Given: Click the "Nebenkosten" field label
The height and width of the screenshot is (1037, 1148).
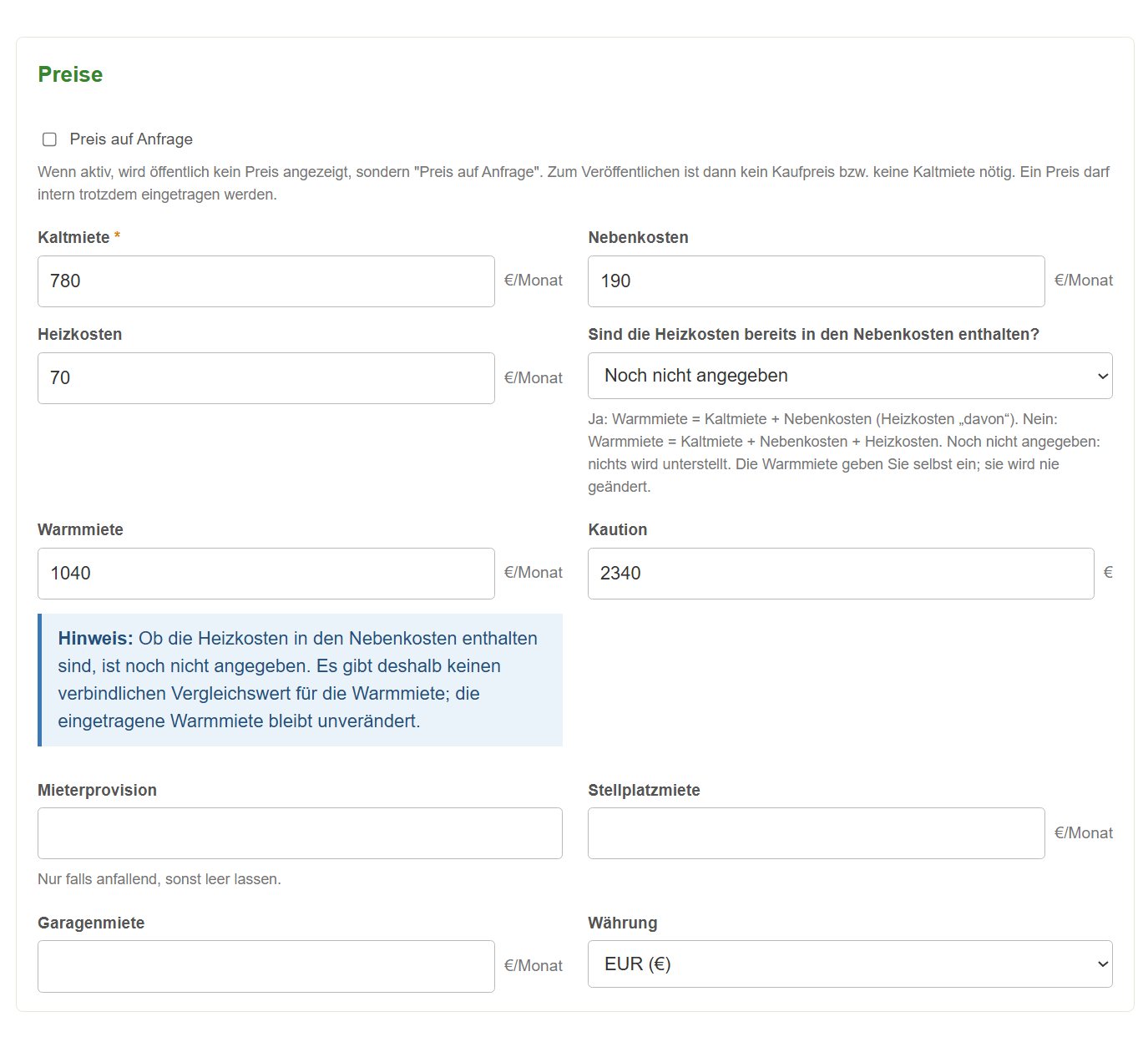Looking at the screenshot, I should [638, 237].
